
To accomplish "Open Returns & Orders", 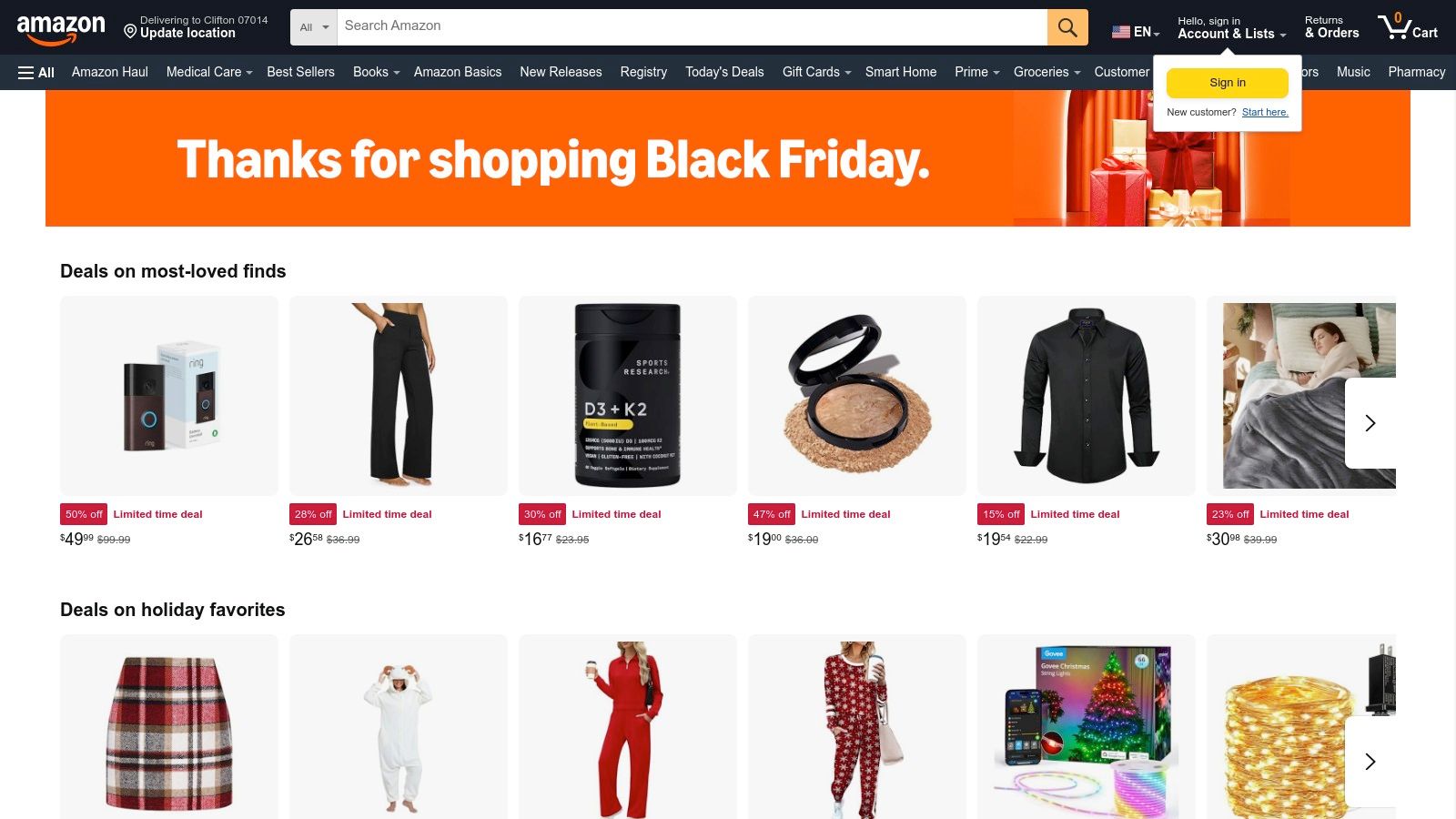I will click(x=1331, y=27).
